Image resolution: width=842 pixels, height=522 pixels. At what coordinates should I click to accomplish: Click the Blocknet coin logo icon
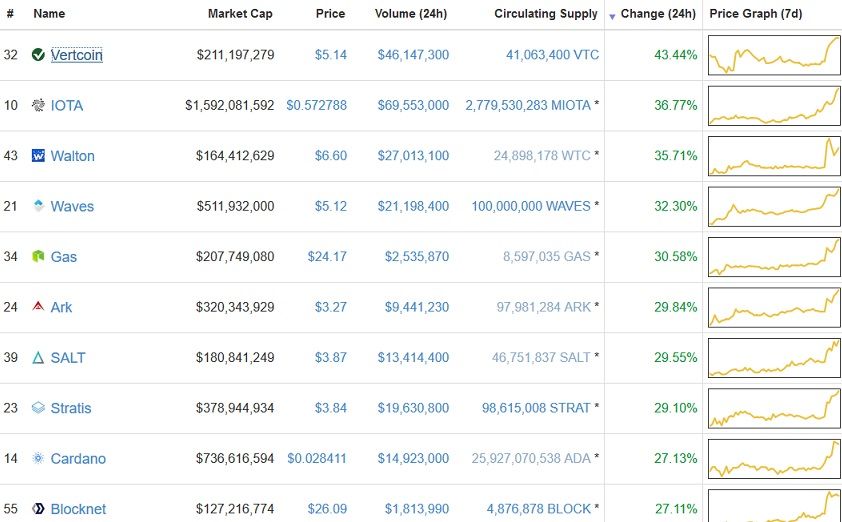[38, 509]
